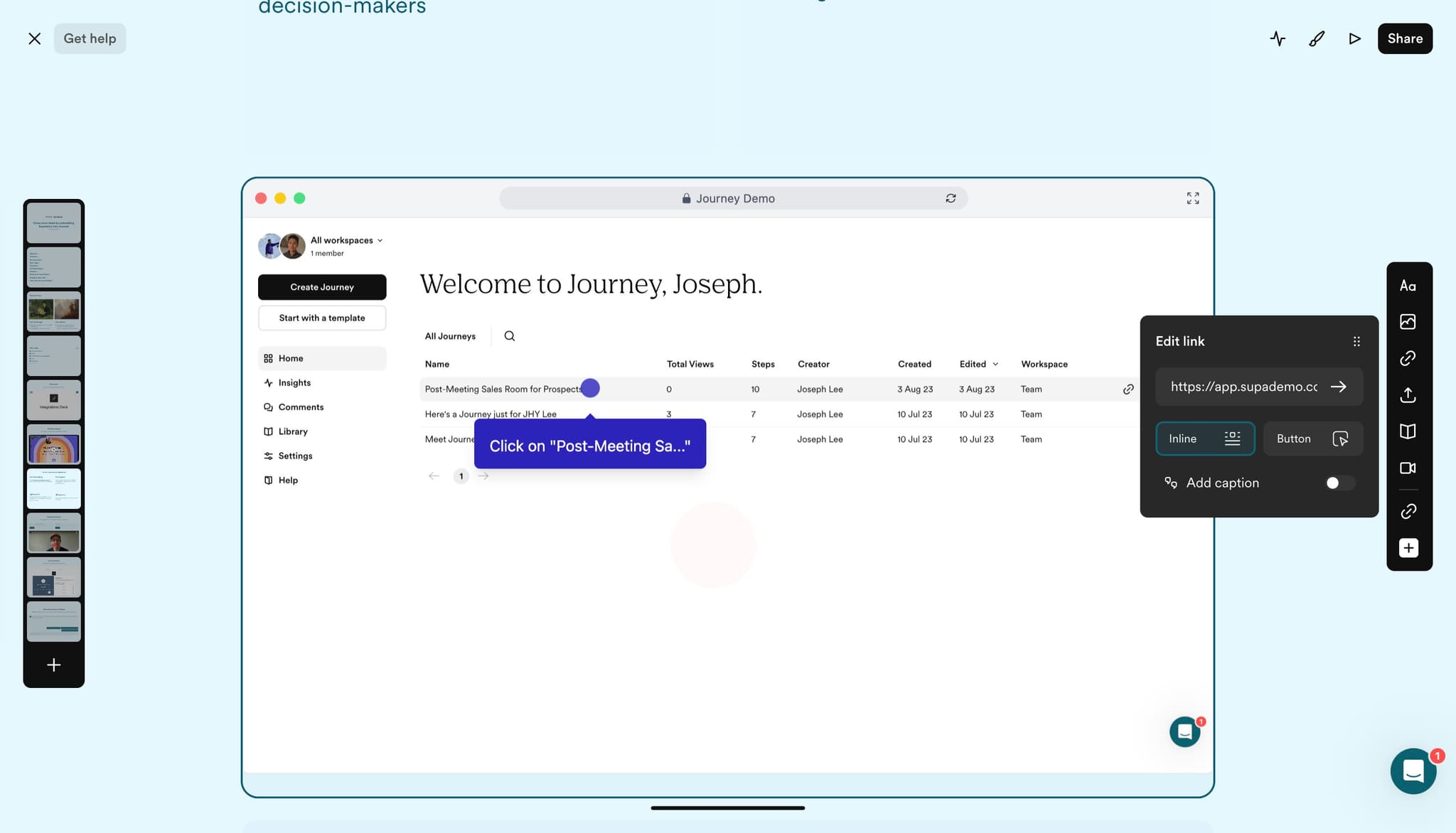
Task: Preview the demo with the play icon
Action: [1354, 38]
